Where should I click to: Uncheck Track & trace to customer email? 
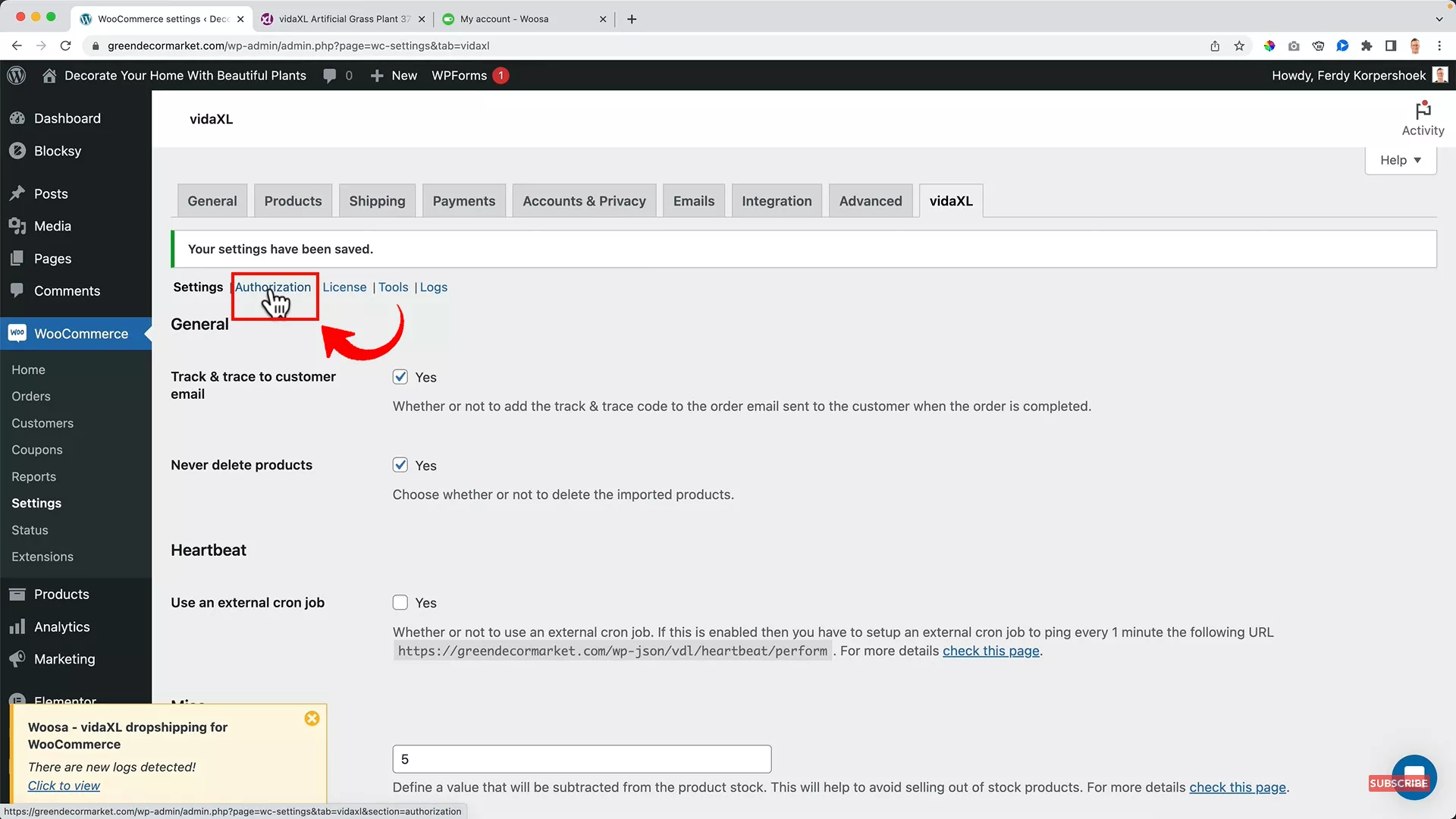click(x=400, y=377)
